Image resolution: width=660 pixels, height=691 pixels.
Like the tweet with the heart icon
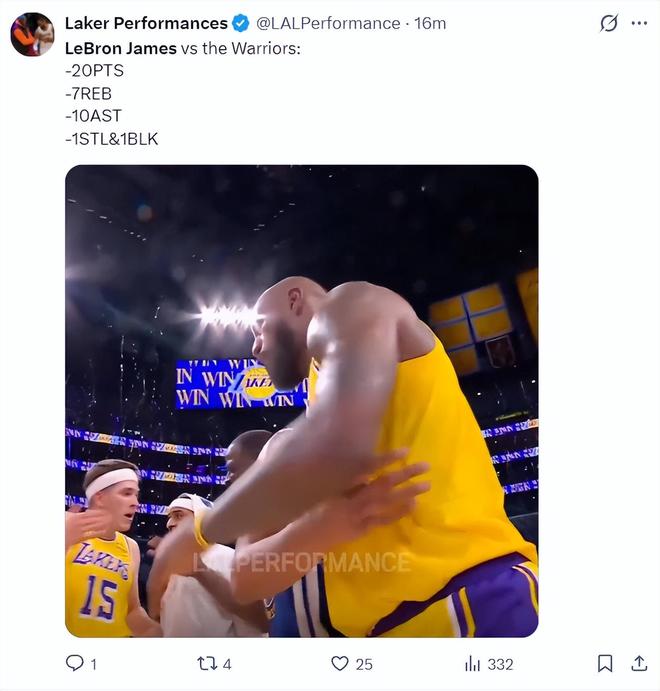(340, 663)
